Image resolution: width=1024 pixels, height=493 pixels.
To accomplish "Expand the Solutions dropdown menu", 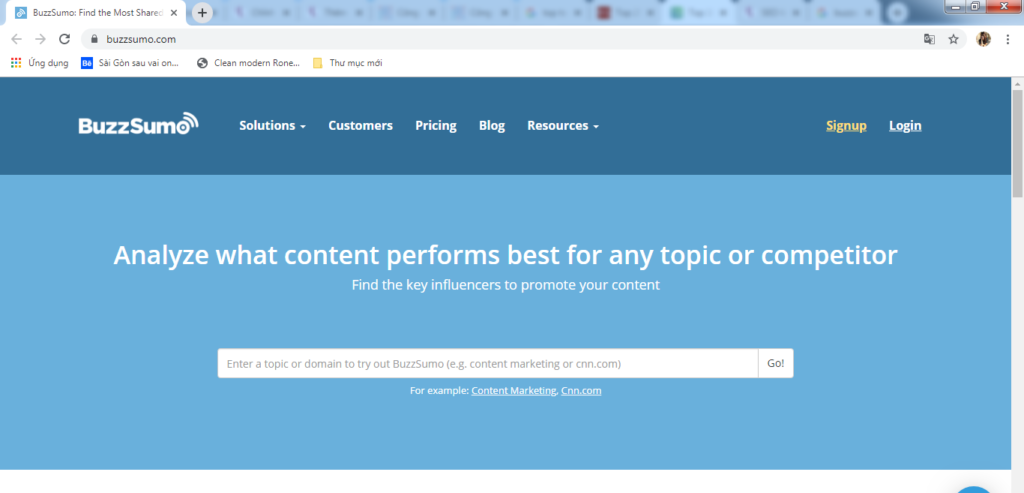I will (x=272, y=125).
